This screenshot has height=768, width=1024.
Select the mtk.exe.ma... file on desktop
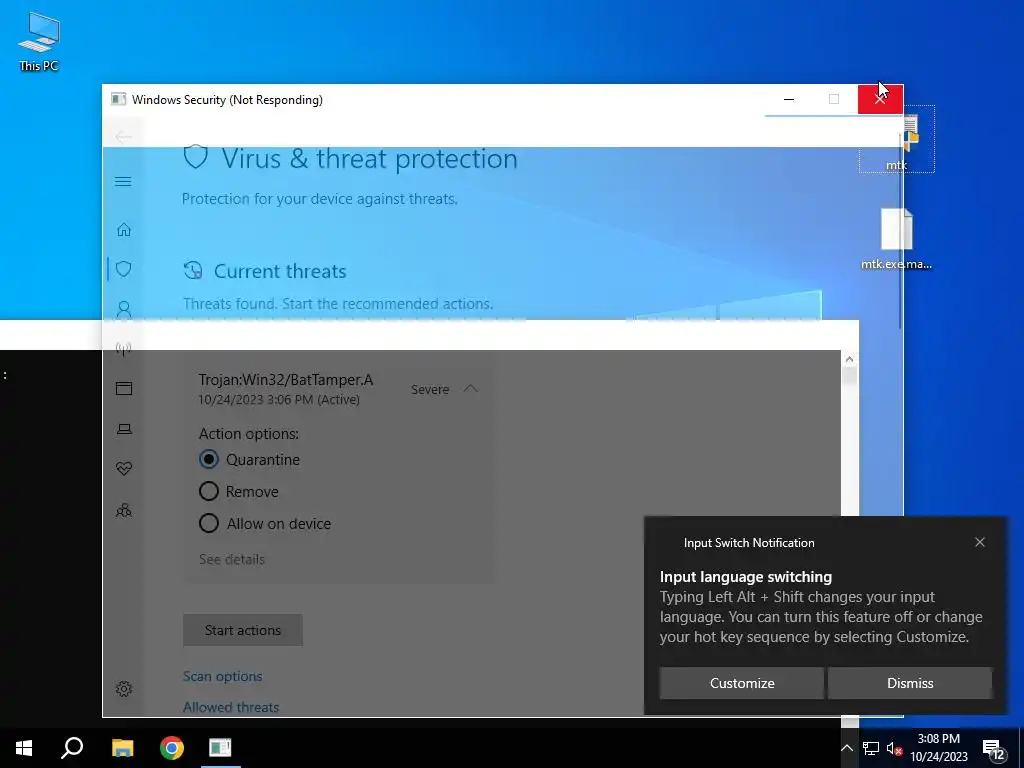click(897, 238)
